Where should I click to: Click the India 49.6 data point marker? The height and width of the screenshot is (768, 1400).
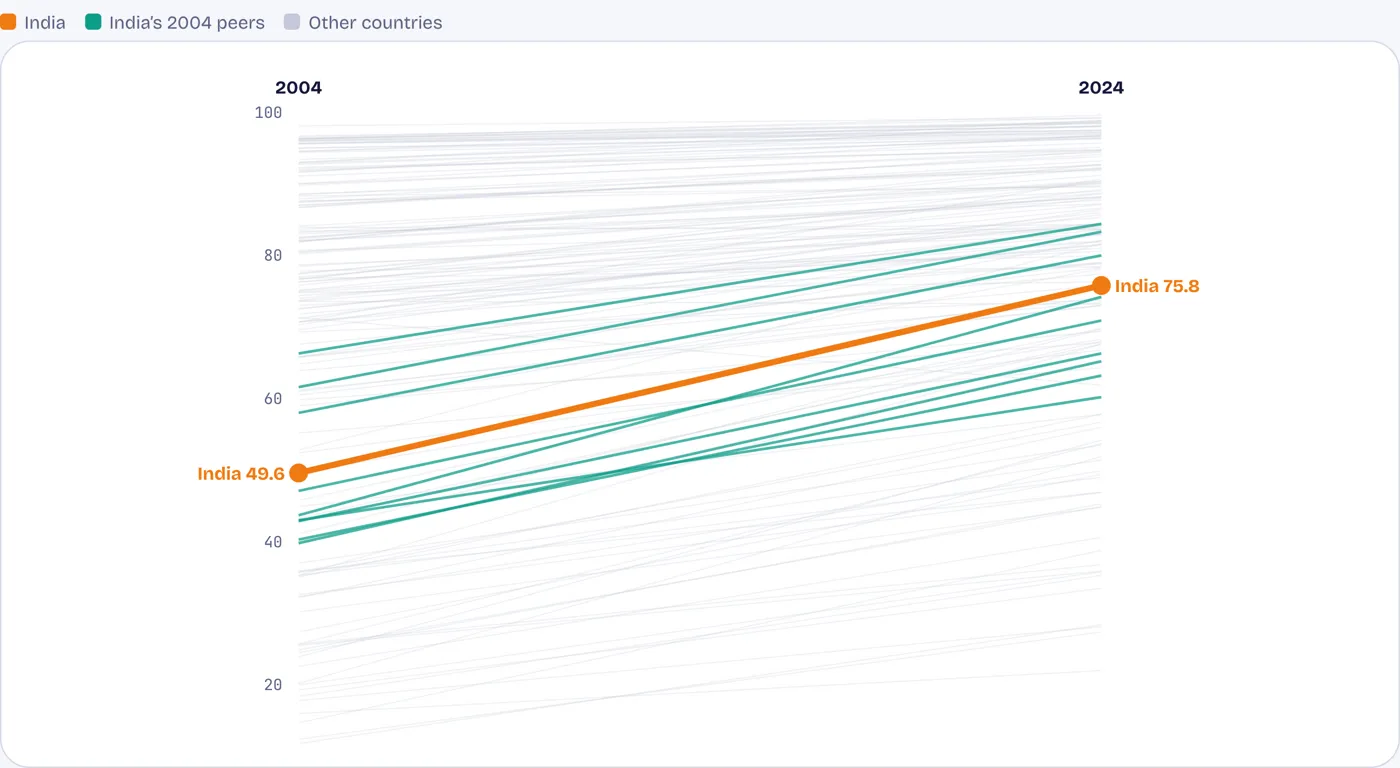coord(298,473)
